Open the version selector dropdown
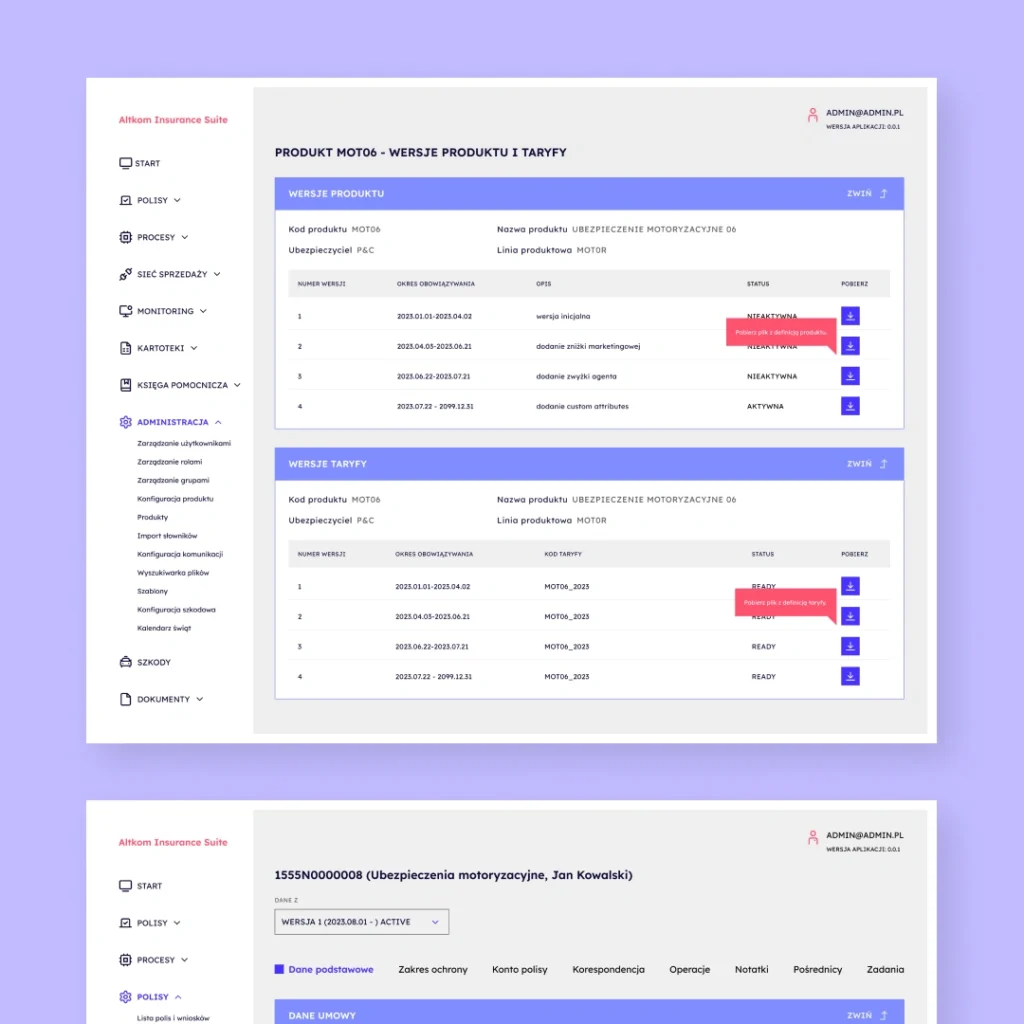1024x1024 pixels. 361,922
